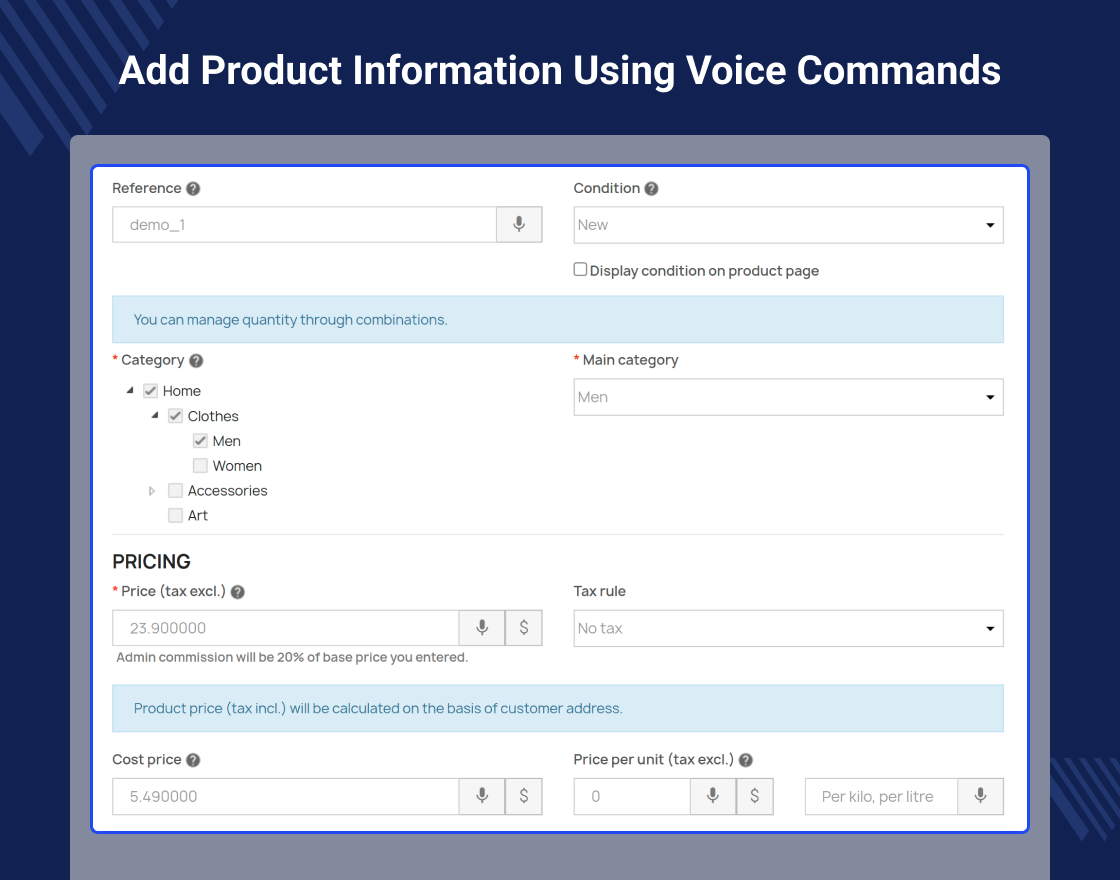Viewport: 1120px width, 880px height.
Task: Click the 'Admin commission will be 20%' note
Action: 292,657
